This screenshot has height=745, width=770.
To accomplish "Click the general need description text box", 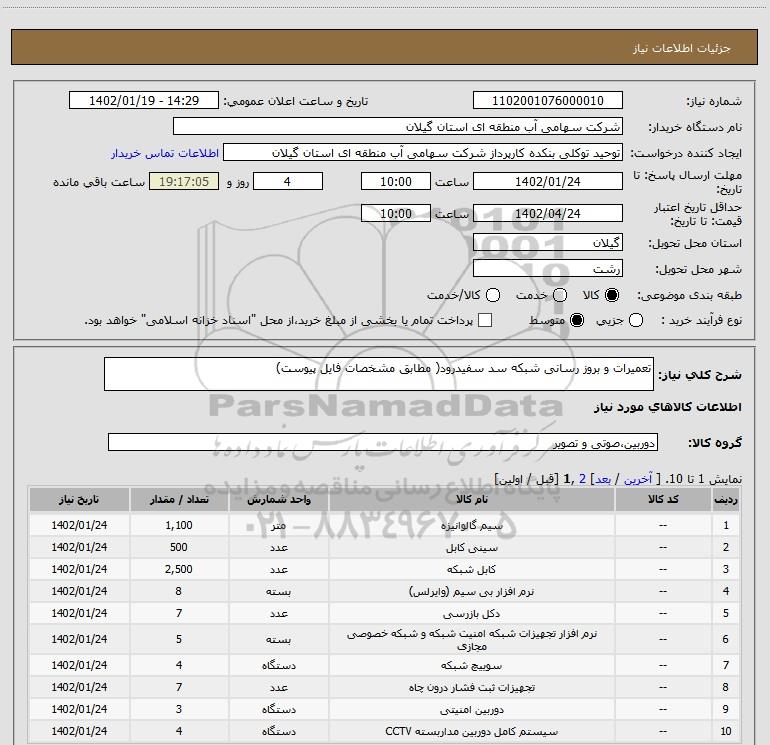I will [x=379, y=374].
